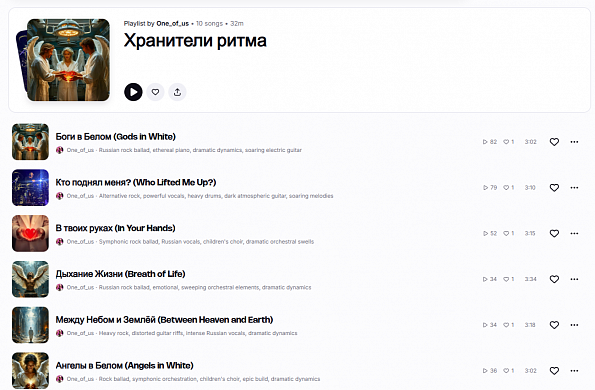The image size is (595, 390).
Task: Open song title Дыхание Жизни (Breath of Life)
Action: 120,274
